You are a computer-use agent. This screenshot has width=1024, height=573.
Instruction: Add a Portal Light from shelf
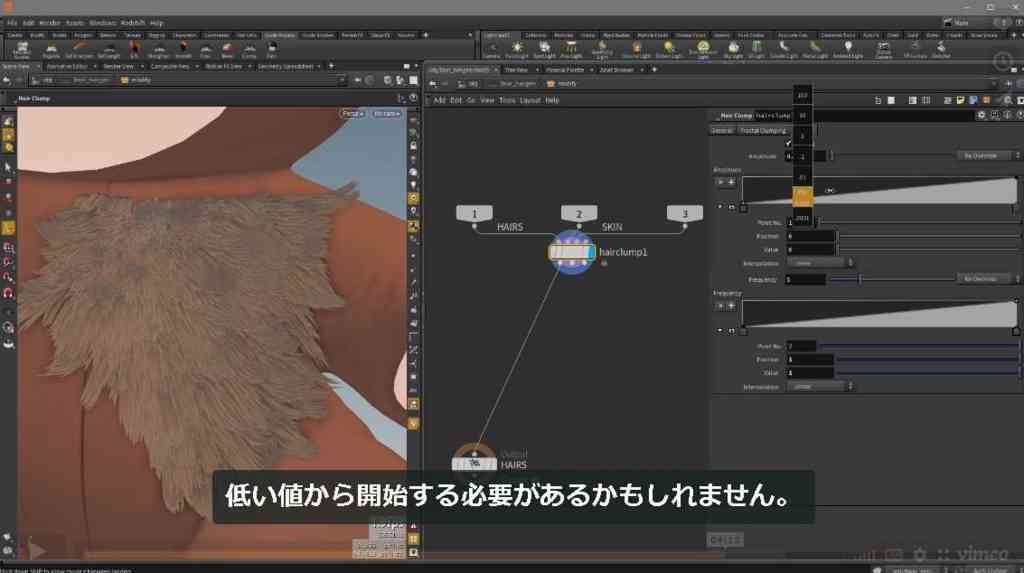pos(814,50)
